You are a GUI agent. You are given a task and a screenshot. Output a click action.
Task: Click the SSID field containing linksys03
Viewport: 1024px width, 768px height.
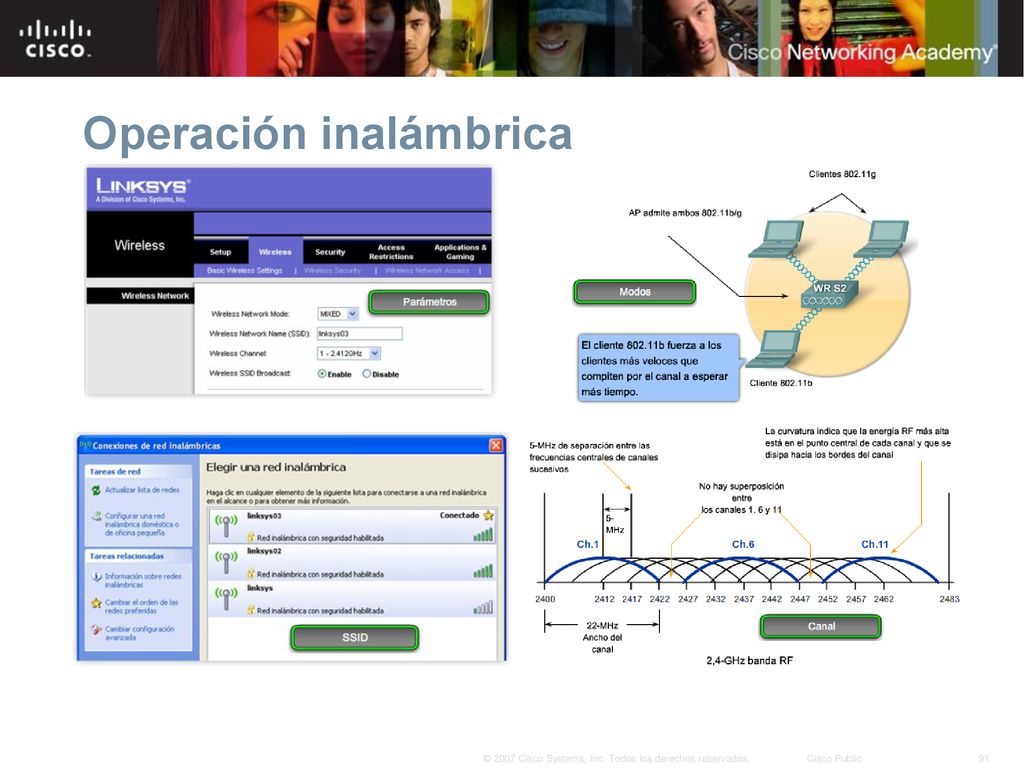(359, 334)
